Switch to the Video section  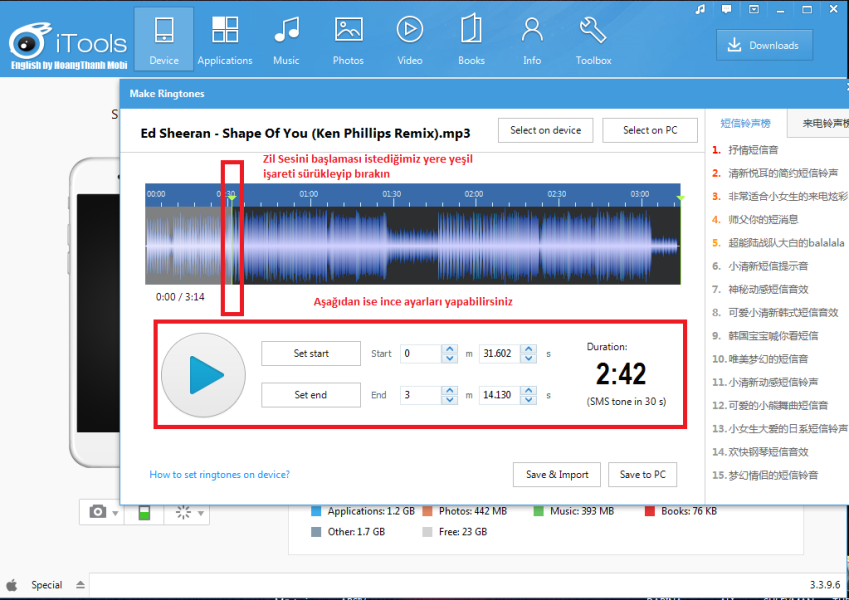tap(409, 40)
